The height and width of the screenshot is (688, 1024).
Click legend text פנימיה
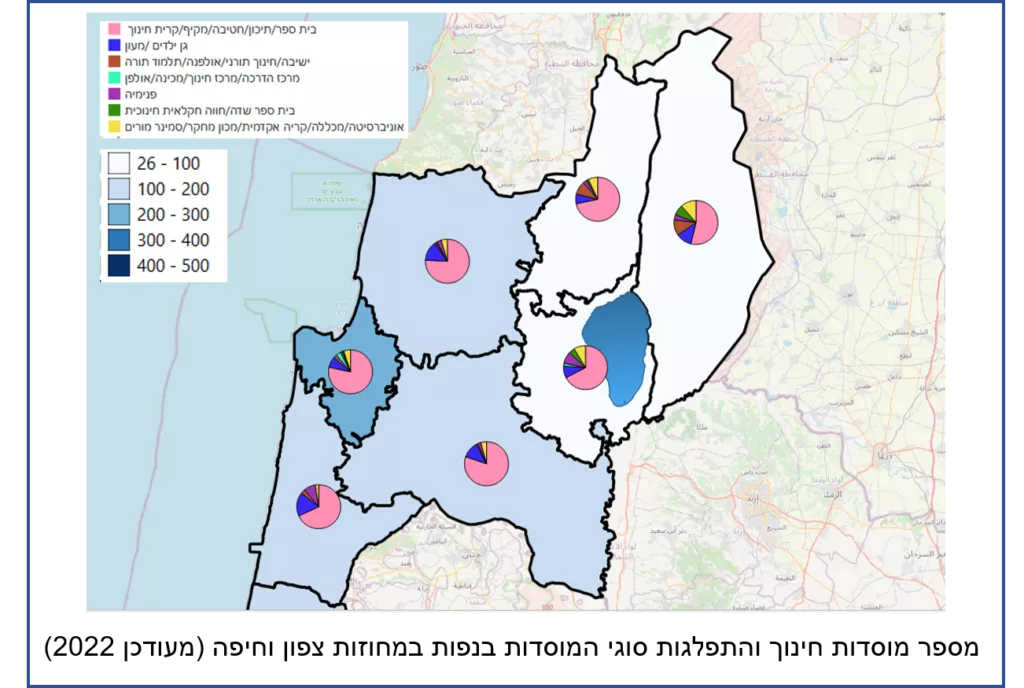pyautogui.click(x=141, y=94)
